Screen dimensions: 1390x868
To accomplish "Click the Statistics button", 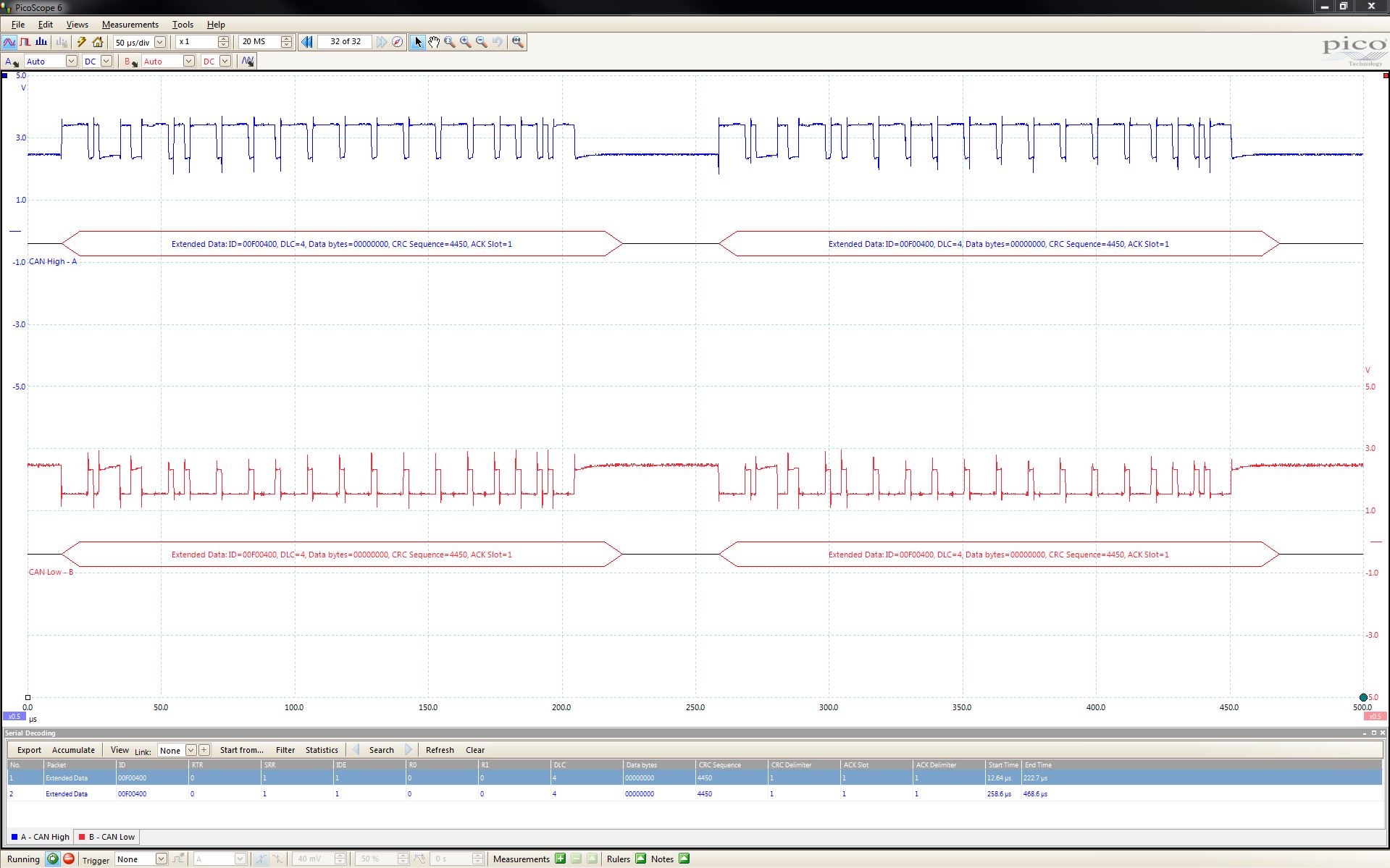I will [x=322, y=750].
